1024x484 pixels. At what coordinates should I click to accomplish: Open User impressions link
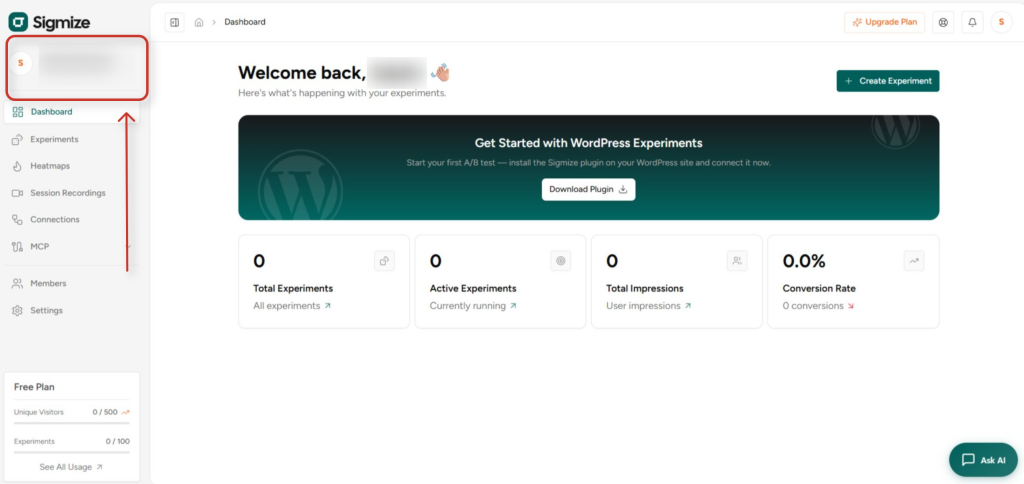tap(648, 306)
